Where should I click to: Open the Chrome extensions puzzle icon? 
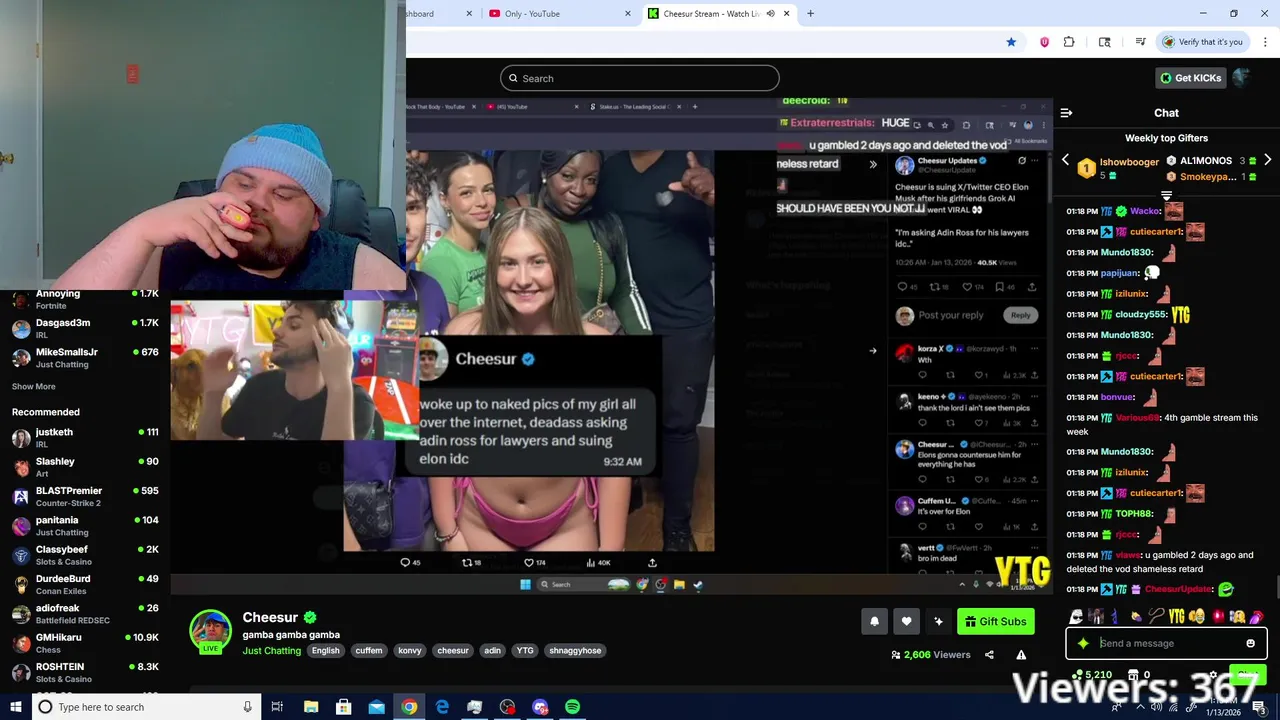point(1069,42)
